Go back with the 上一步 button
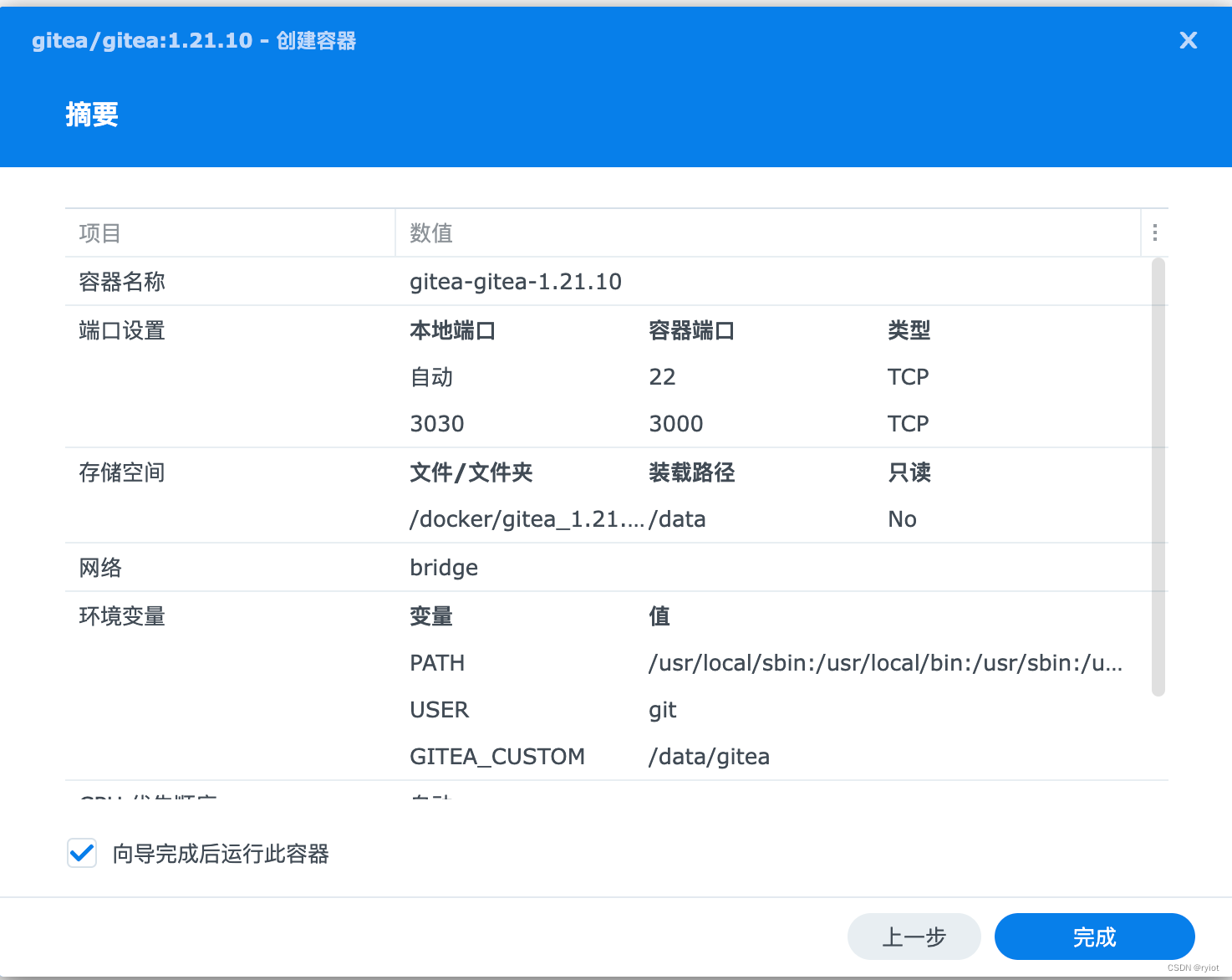The image size is (1232, 980). [x=914, y=937]
